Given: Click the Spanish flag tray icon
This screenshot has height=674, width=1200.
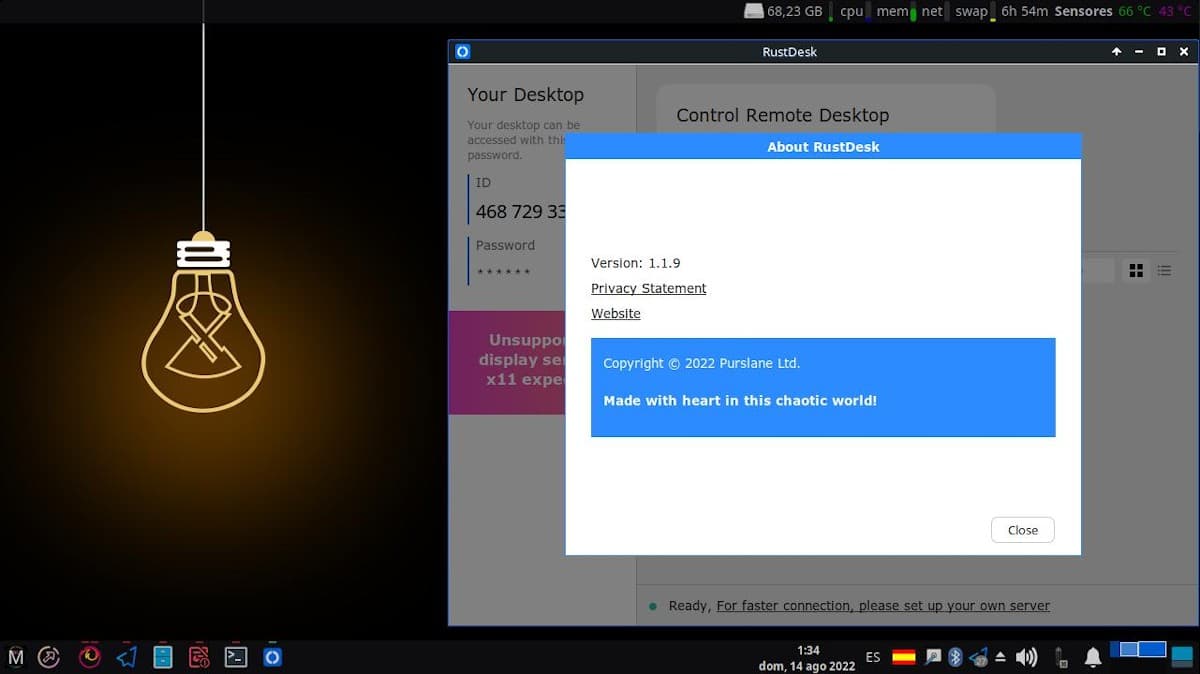Looking at the screenshot, I should point(903,657).
